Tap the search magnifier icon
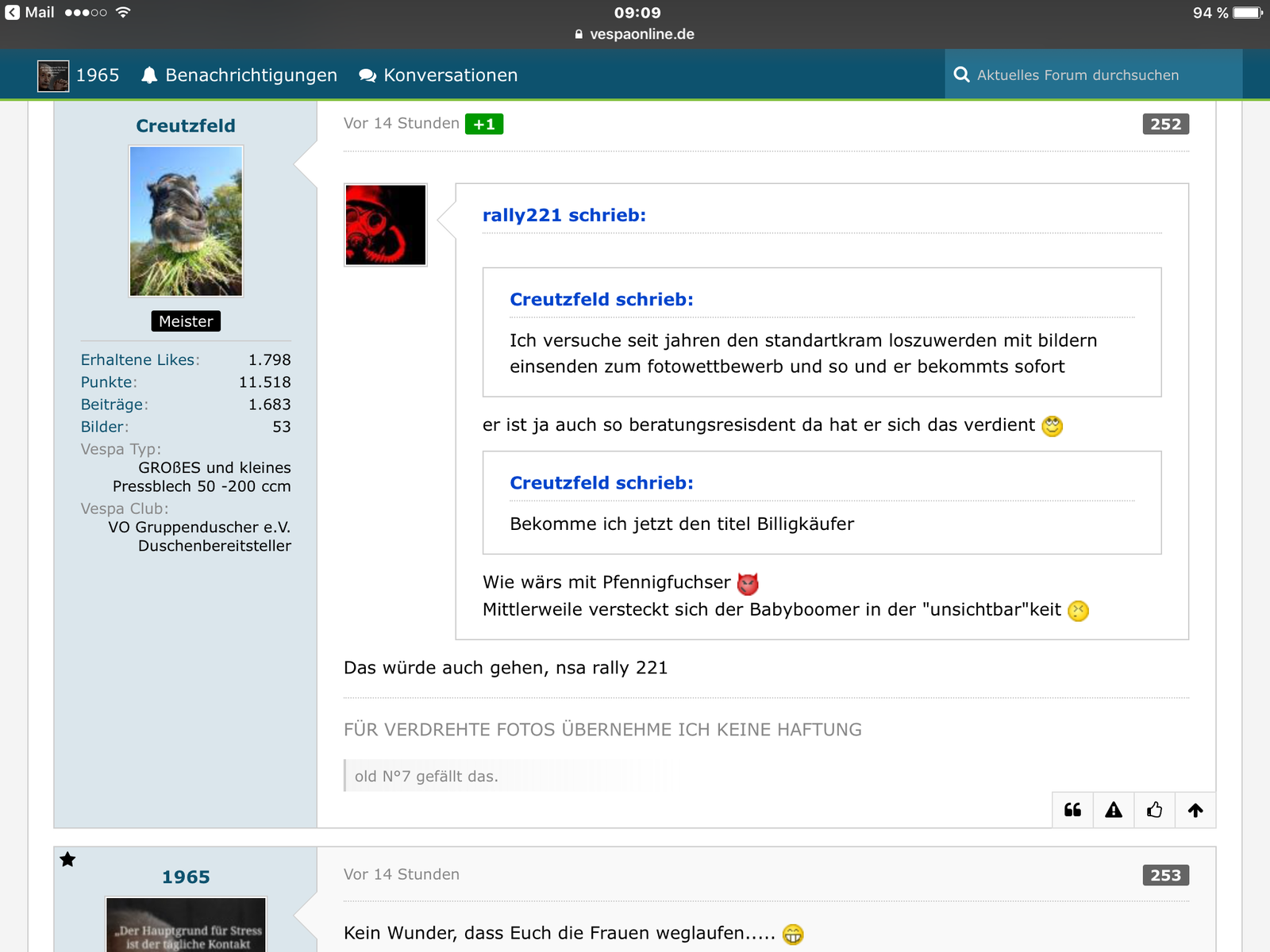 coord(961,75)
